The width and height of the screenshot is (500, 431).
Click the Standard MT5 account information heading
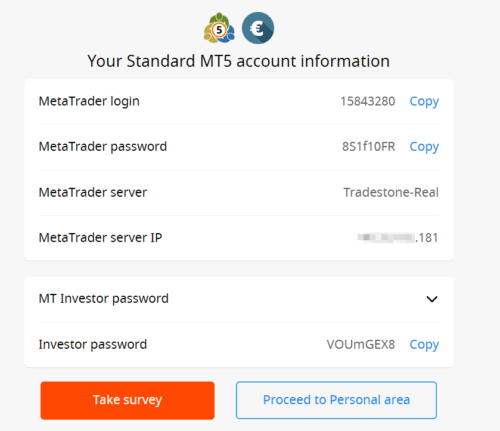pyautogui.click(x=239, y=61)
